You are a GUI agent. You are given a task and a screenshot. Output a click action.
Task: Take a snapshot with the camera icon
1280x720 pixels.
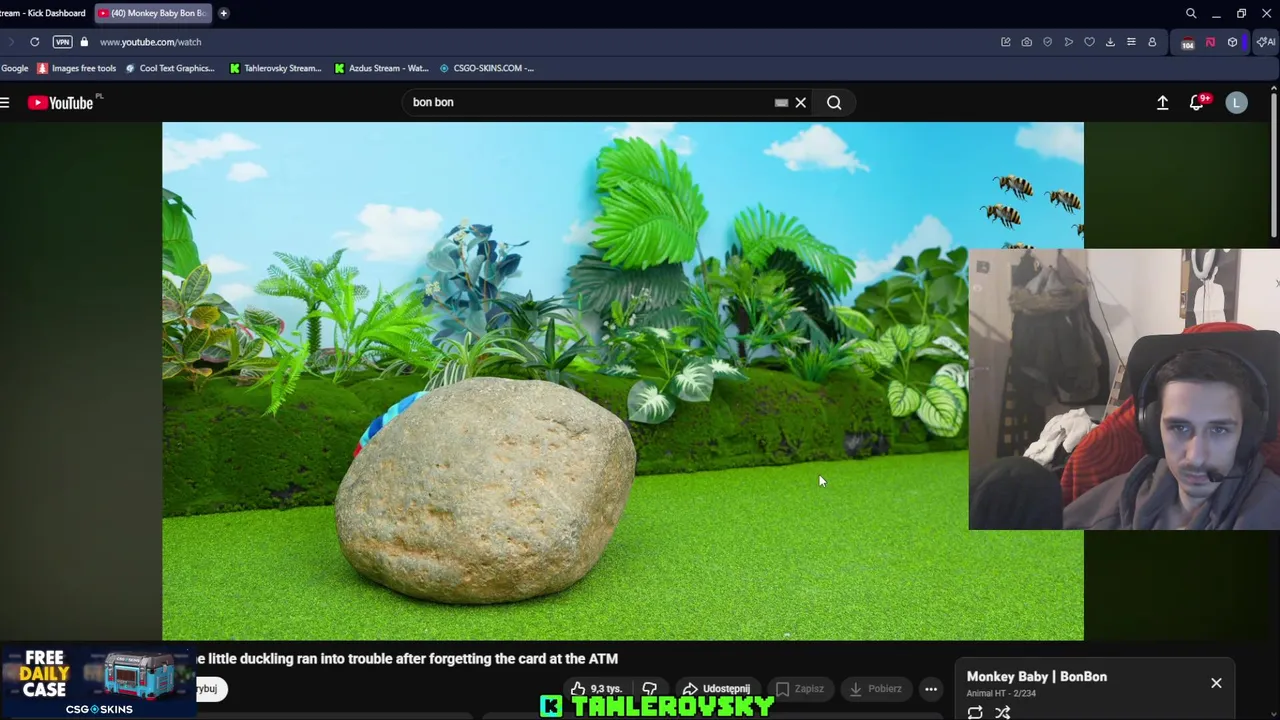point(1026,42)
